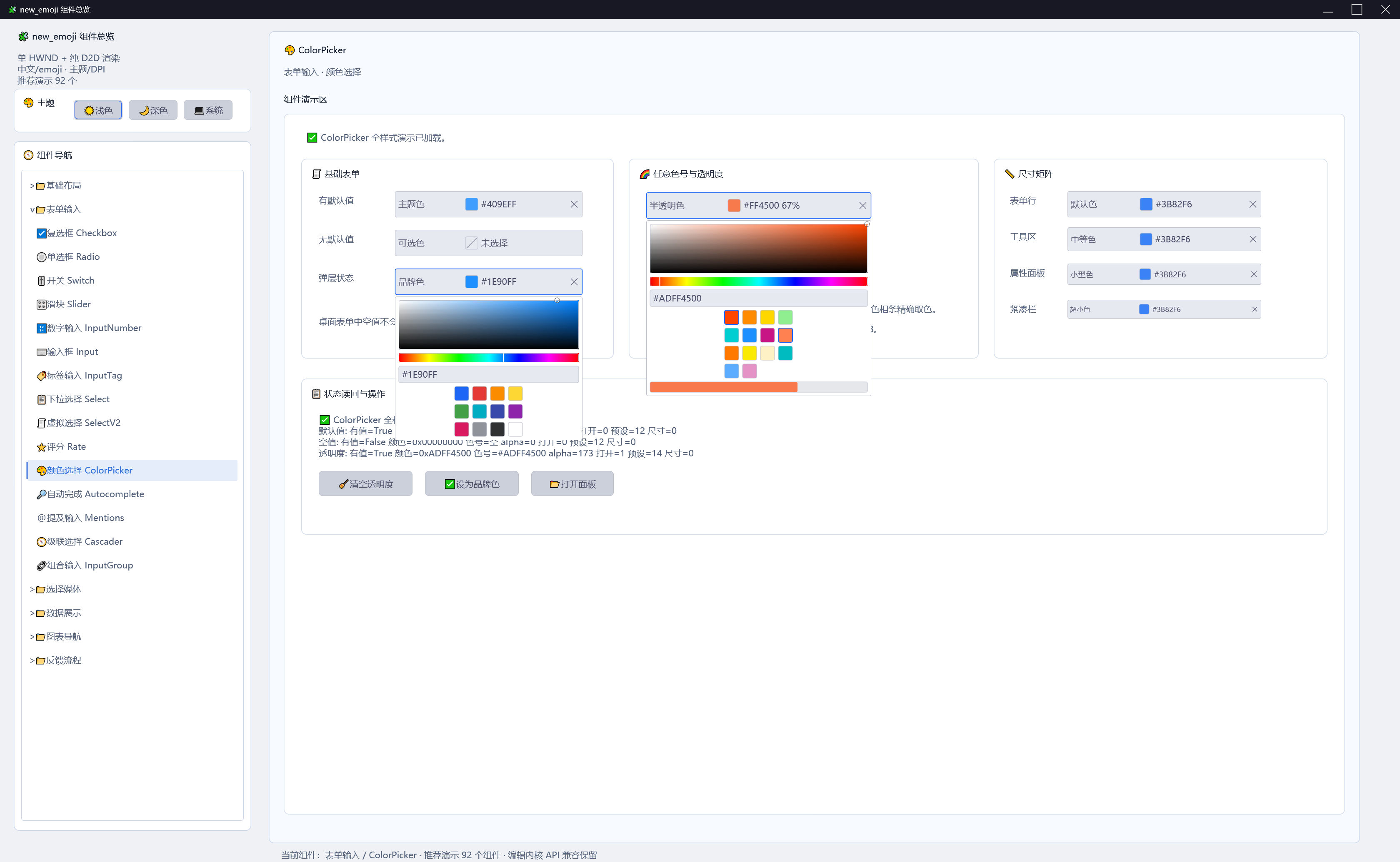This screenshot has width=1400, height=862.
Task: Click the clover icon beside new_emoji 组件总览
Action: pos(23,37)
